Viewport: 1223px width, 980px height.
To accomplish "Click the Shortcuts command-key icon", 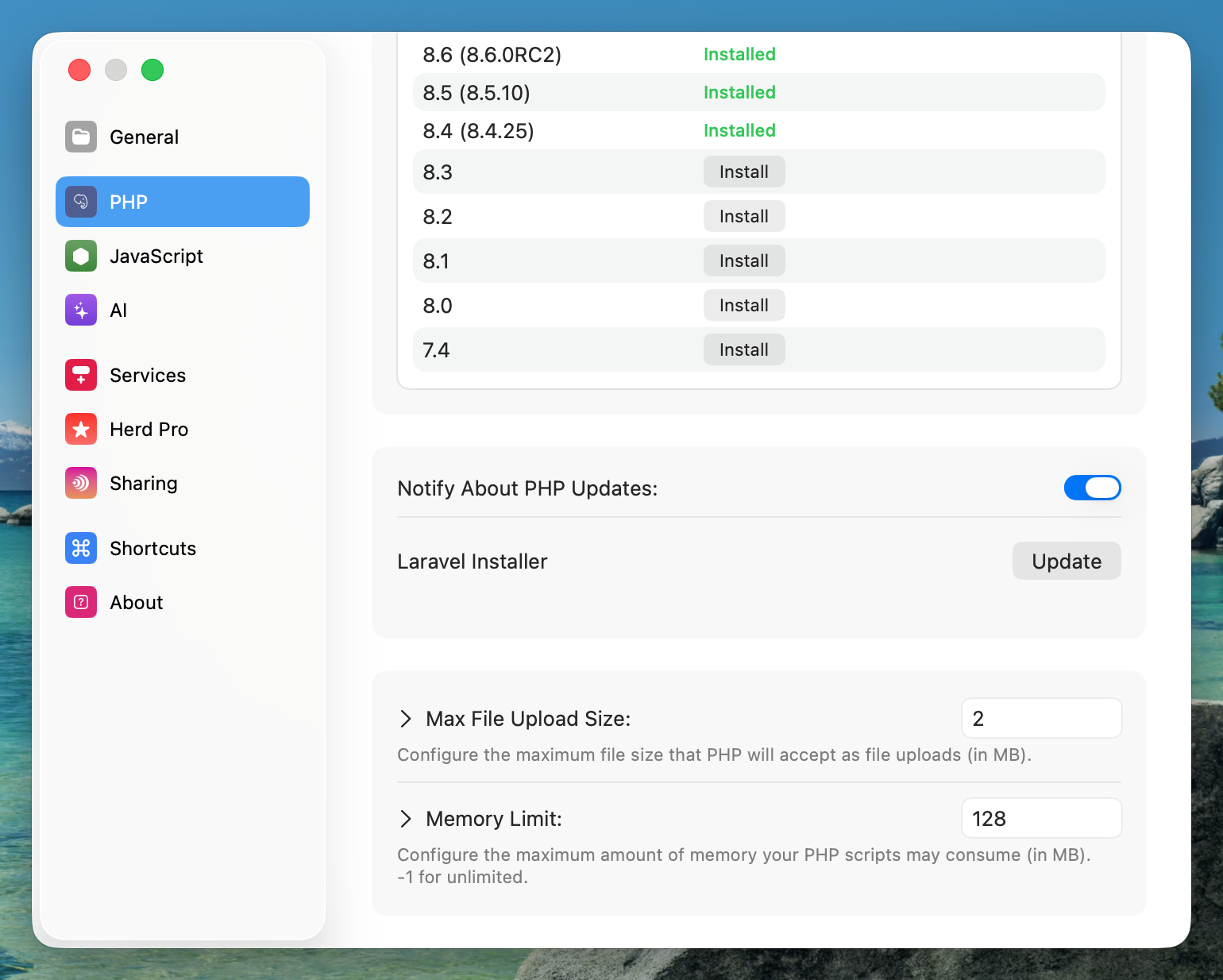I will point(81,548).
